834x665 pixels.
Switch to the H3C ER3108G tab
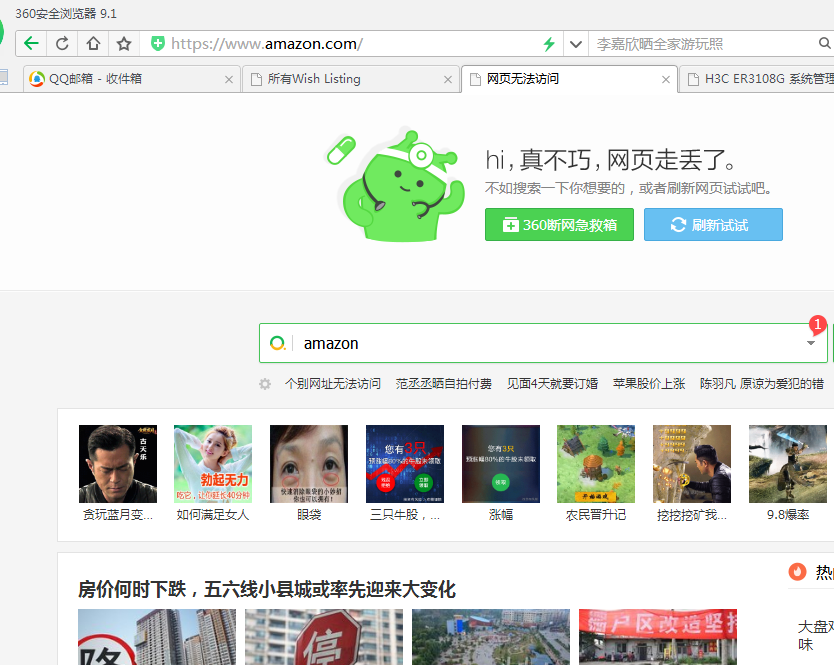[x=758, y=79]
